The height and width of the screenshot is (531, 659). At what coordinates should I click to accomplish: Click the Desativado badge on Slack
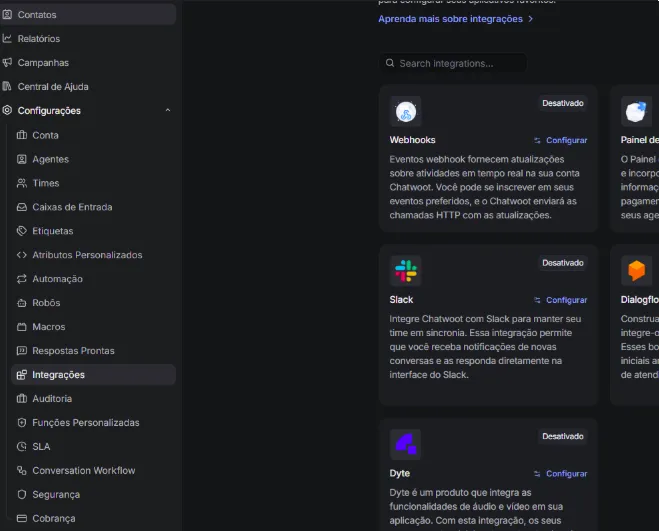point(563,263)
